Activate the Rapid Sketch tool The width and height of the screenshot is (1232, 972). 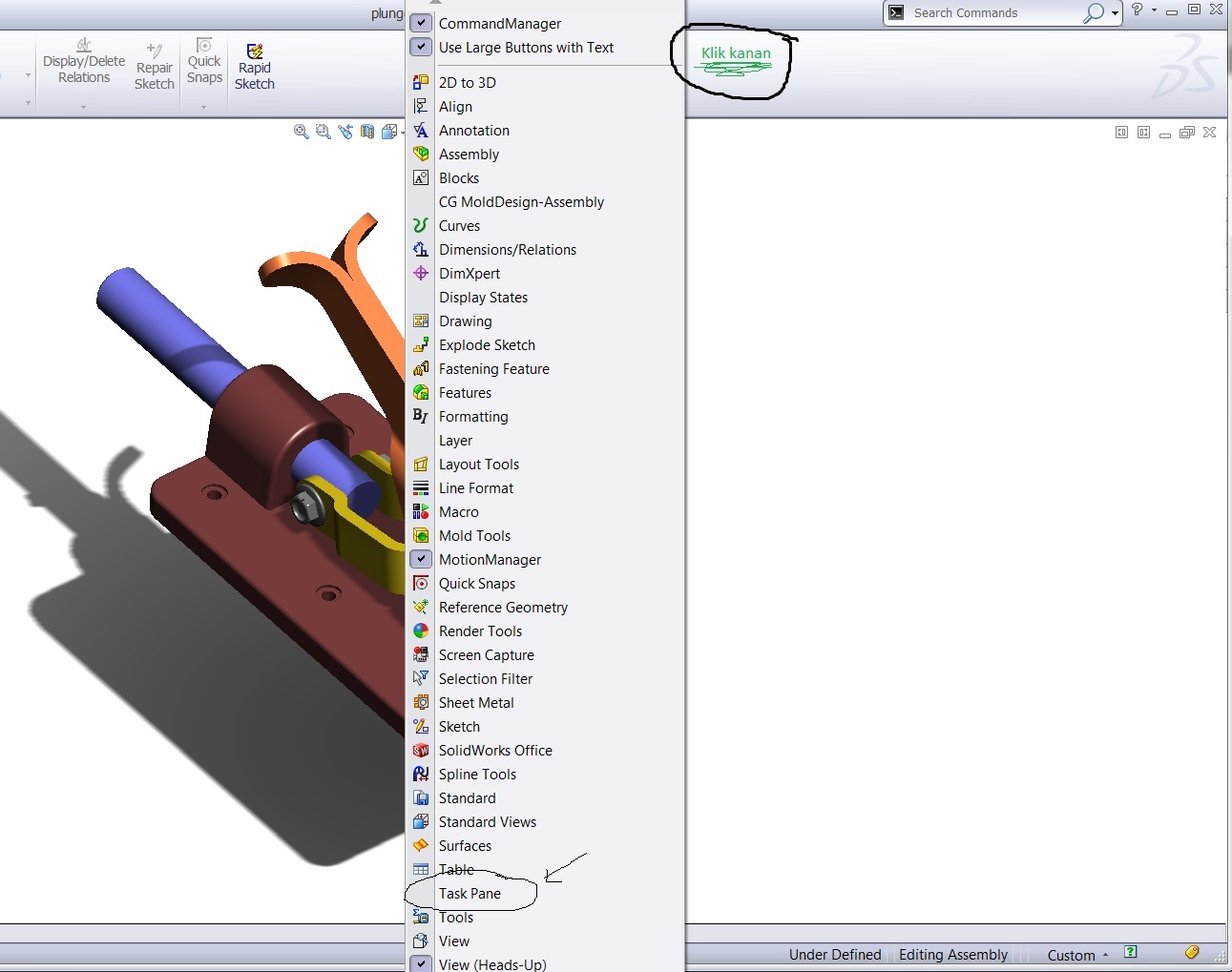(x=254, y=64)
